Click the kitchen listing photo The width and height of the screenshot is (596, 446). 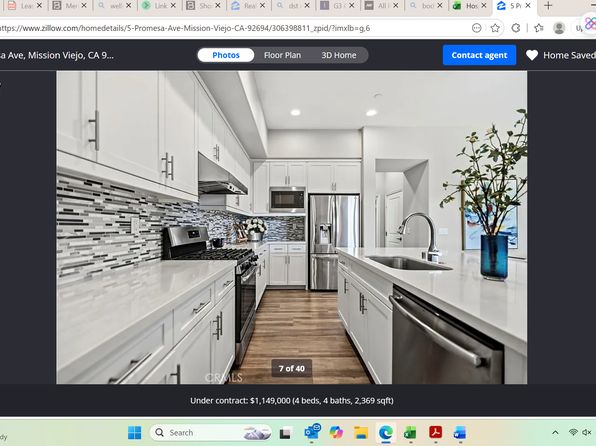coord(292,227)
